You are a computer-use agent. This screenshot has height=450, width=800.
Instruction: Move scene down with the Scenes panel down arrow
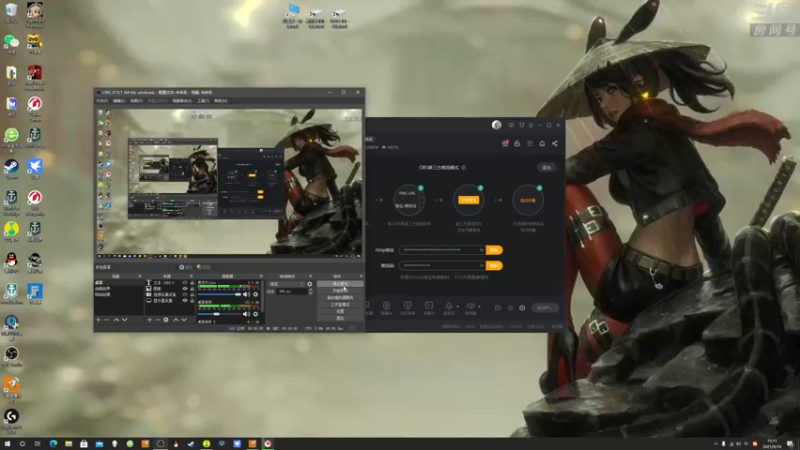coord(124,320)
